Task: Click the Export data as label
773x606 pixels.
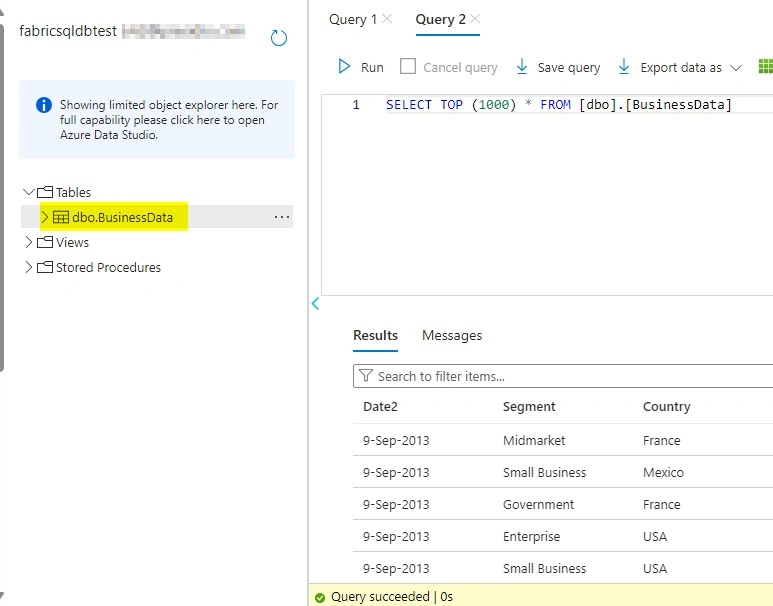Action: 681,68
